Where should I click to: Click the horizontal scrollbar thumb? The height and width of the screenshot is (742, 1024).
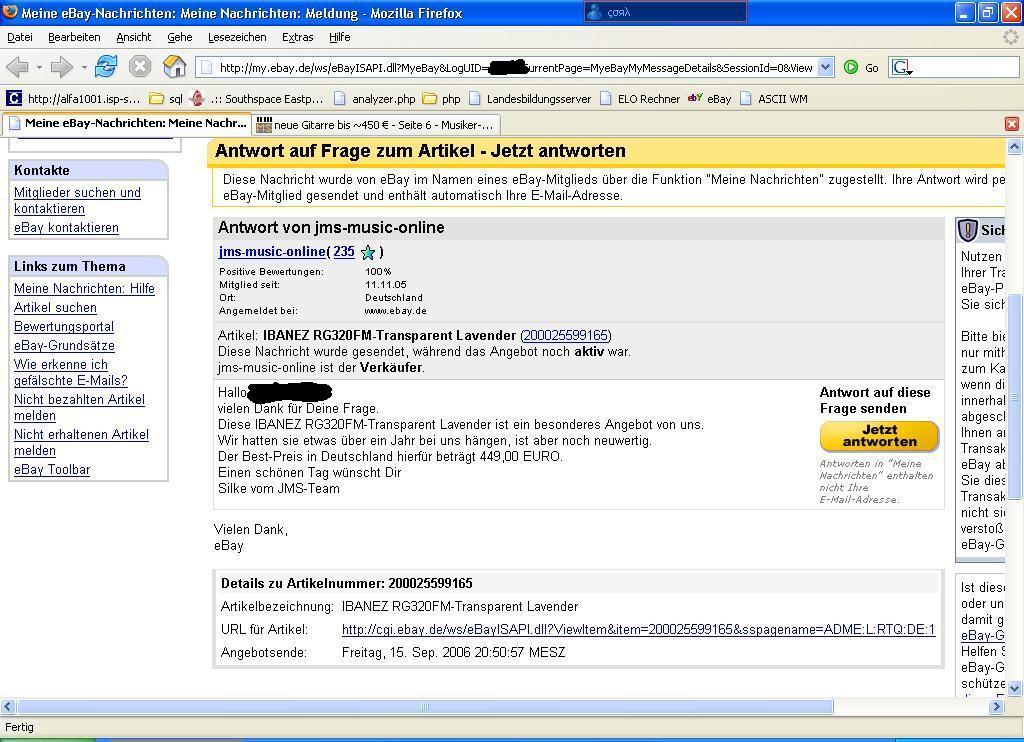tap(424, 707)
